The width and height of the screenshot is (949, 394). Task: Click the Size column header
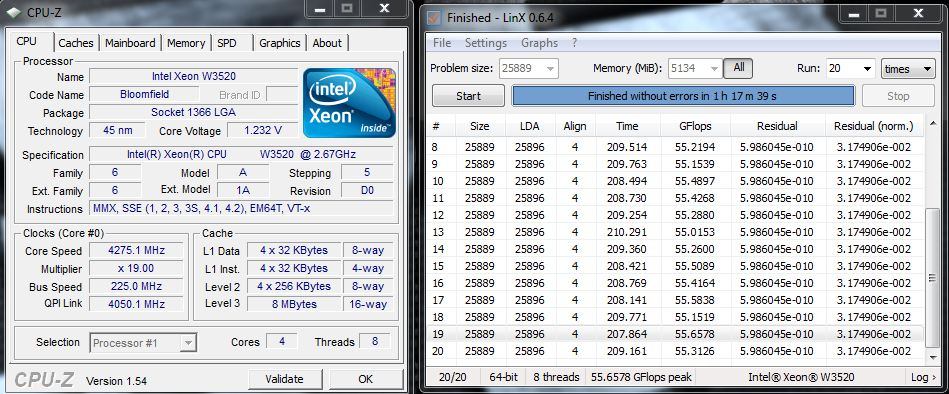click(479, 126)
